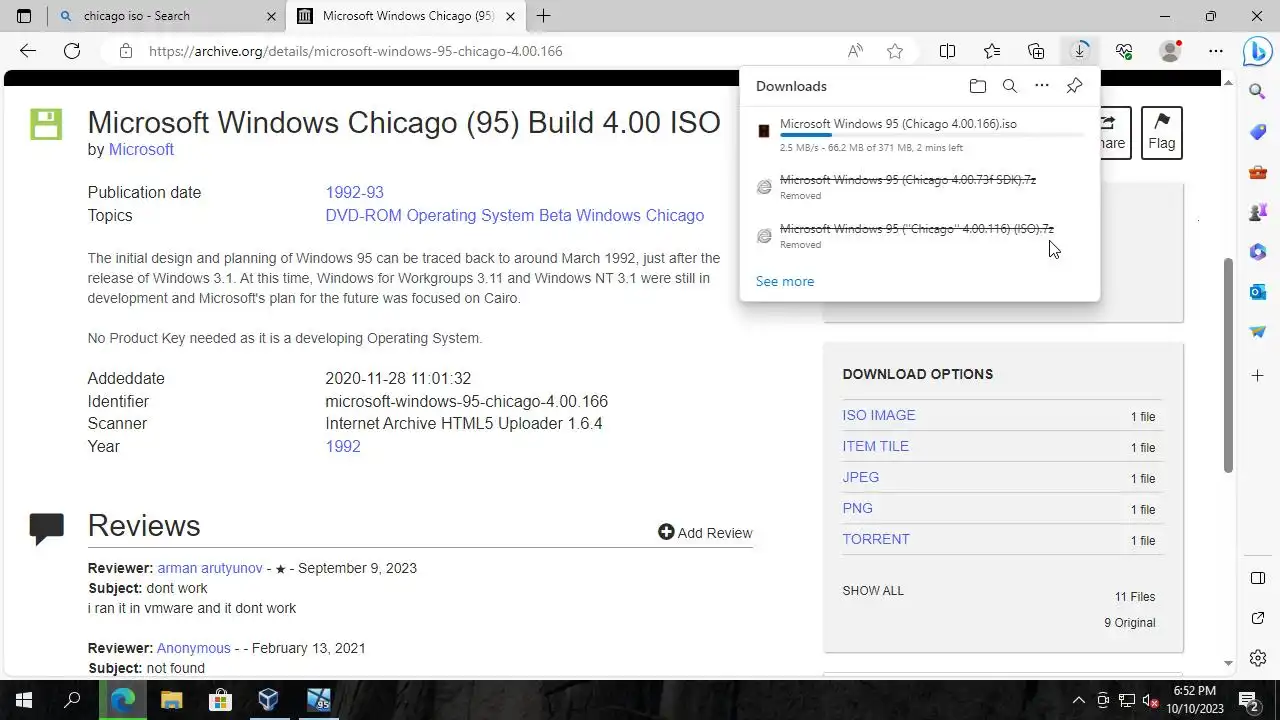Image resolution: width=1280 pixels, height=720 pixels.
Task: Open Edge Settings and more menu
Action: point(1216,51)
